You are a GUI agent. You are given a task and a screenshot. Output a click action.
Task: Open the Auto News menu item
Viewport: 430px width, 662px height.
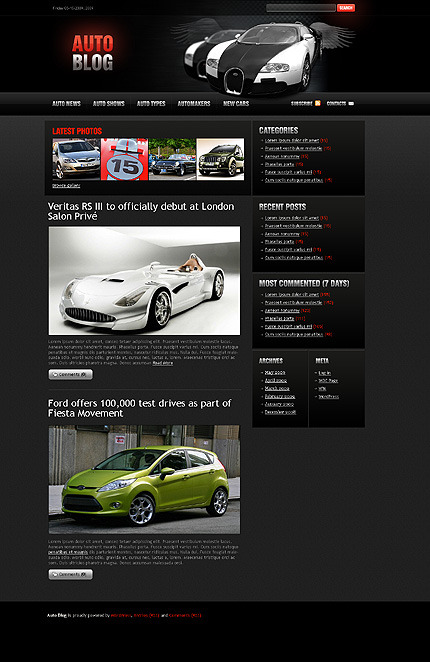pos(66,103)
